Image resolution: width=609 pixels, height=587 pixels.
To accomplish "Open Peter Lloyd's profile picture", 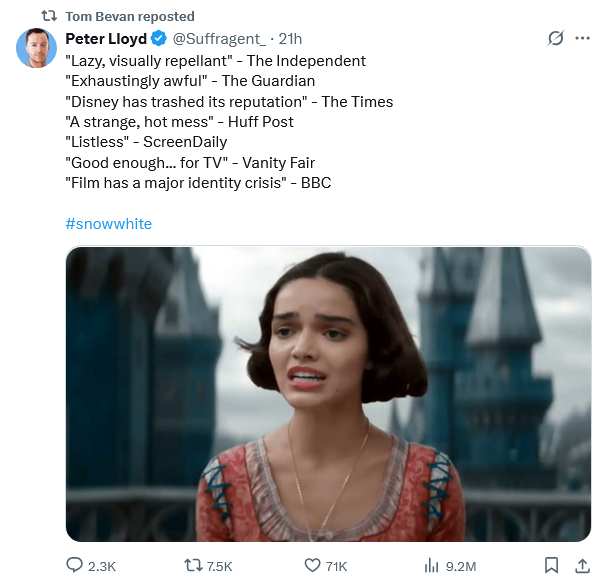I will [x=36, y=48].
